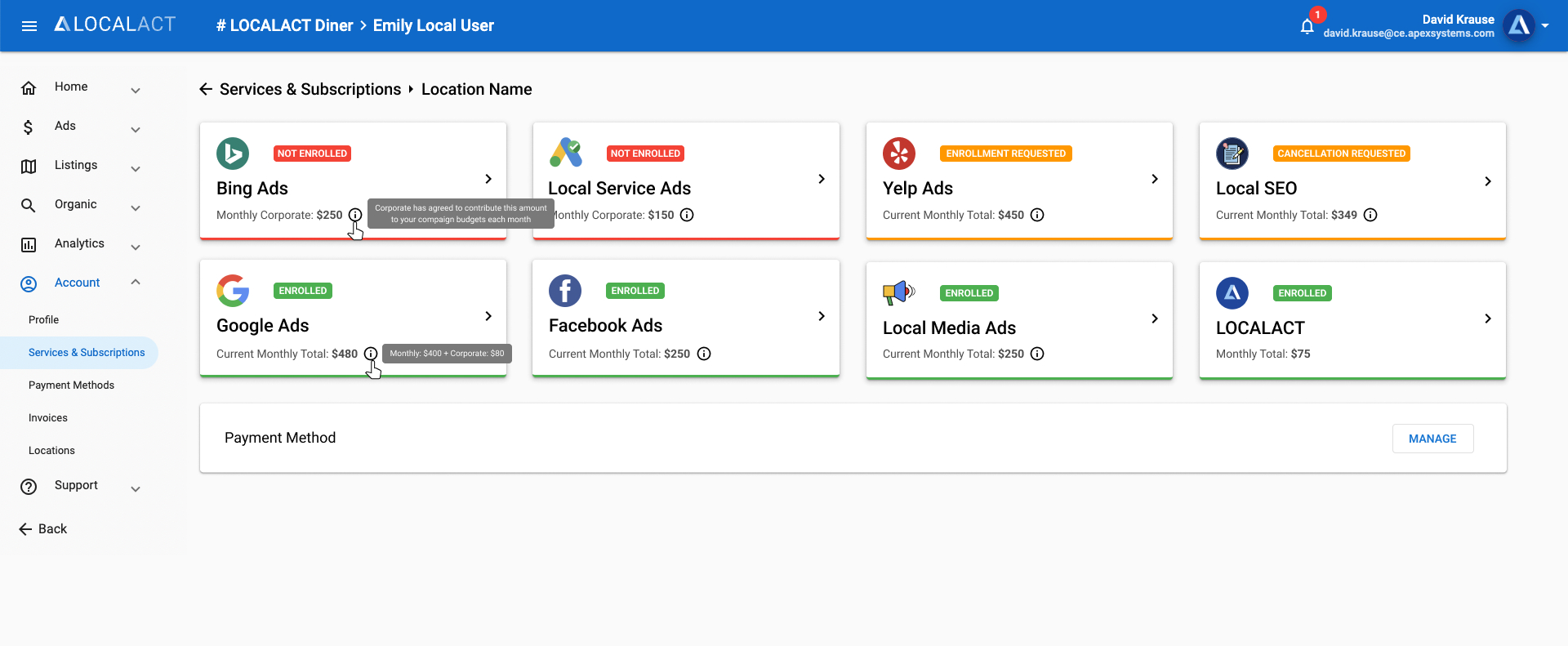The width and height of the screenshot is (1568, 646).
Task: Open the notifications bell
Action: coord(1307,27)
